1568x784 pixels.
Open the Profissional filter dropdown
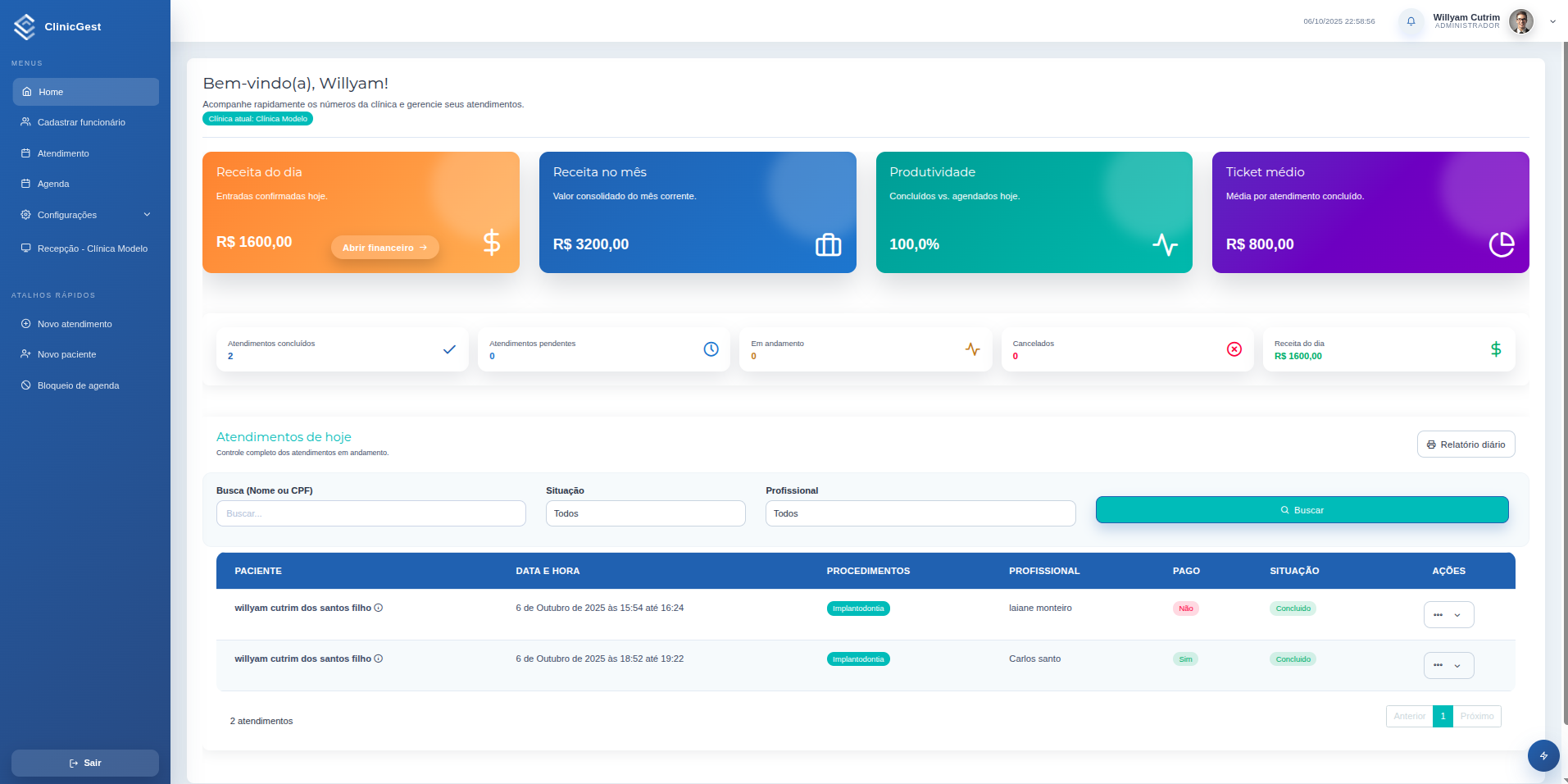tap(920, 513)
